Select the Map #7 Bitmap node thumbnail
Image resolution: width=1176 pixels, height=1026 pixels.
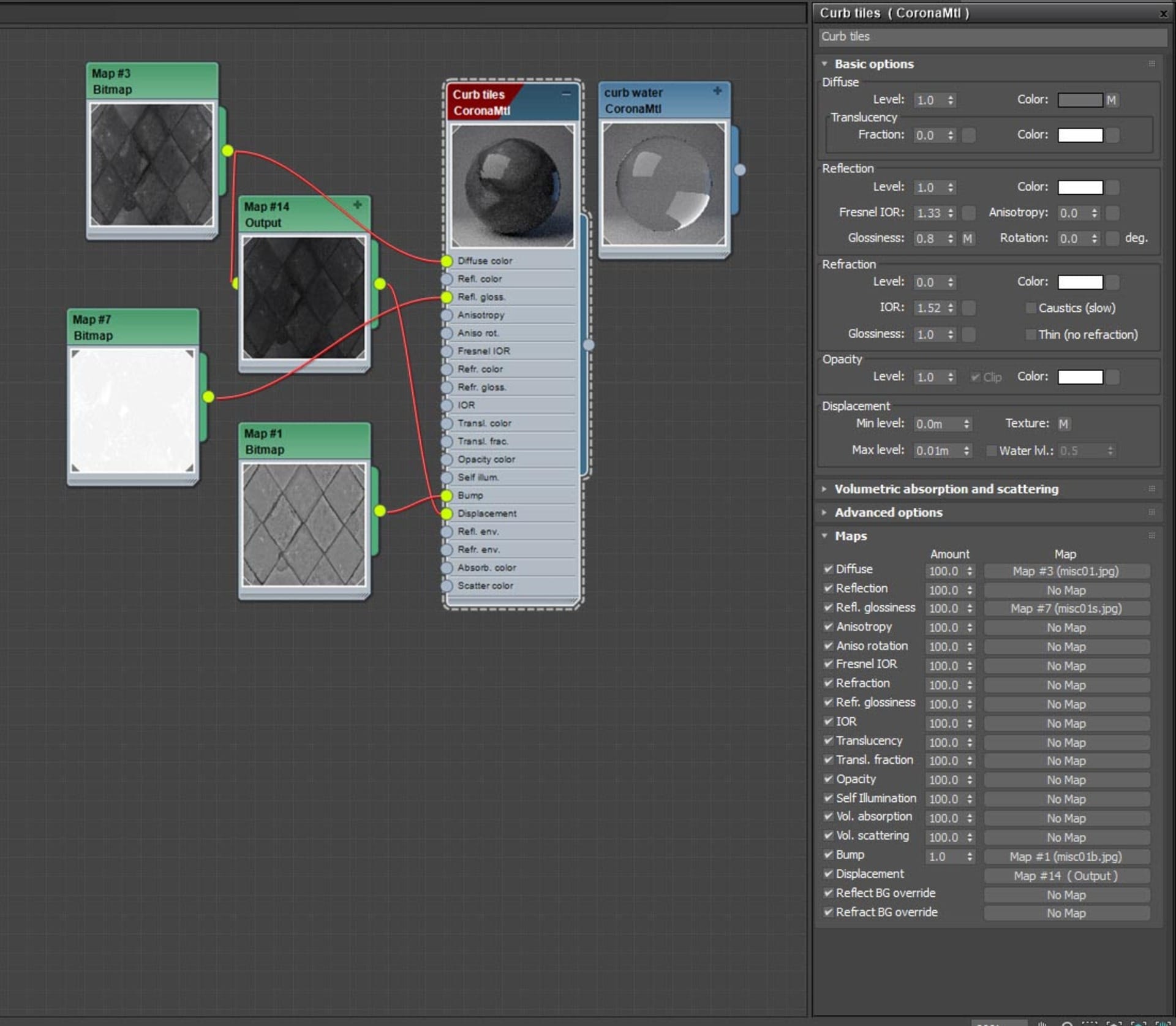pyautogui.click(x=133, y=410)
